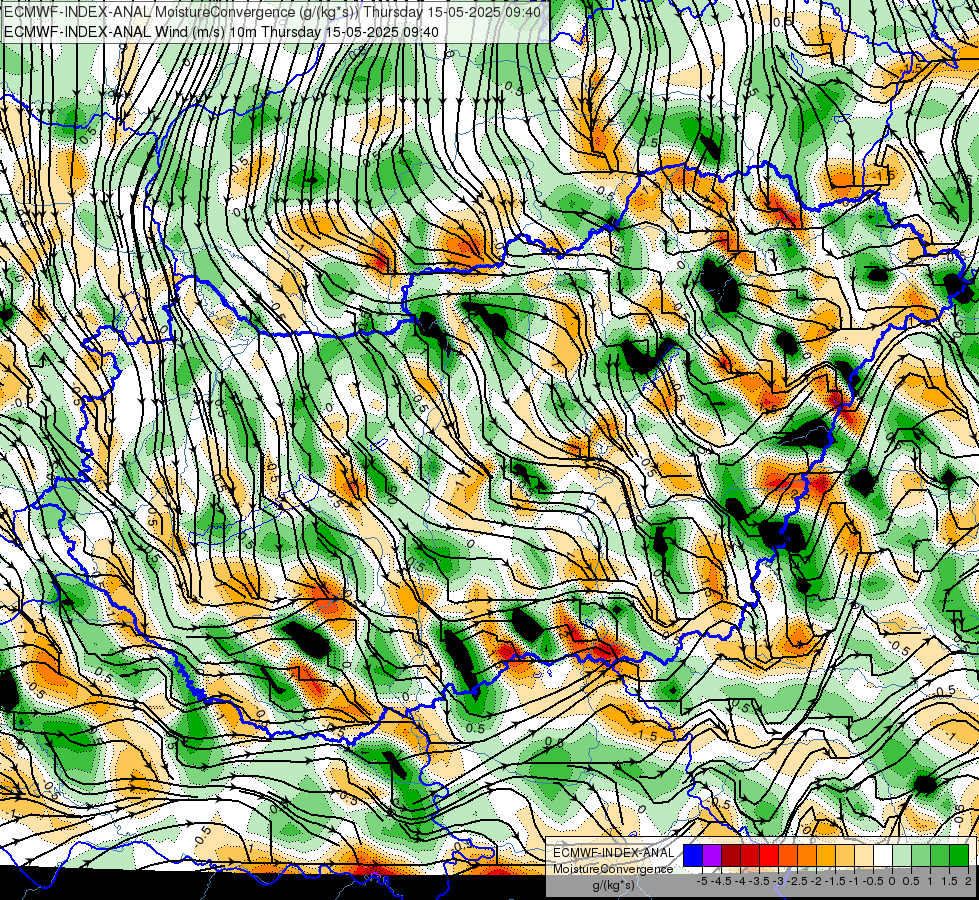The image size is (979, 900).
Task: Click the -3.5 tick label on legend scale
Action: pos(759,881)
